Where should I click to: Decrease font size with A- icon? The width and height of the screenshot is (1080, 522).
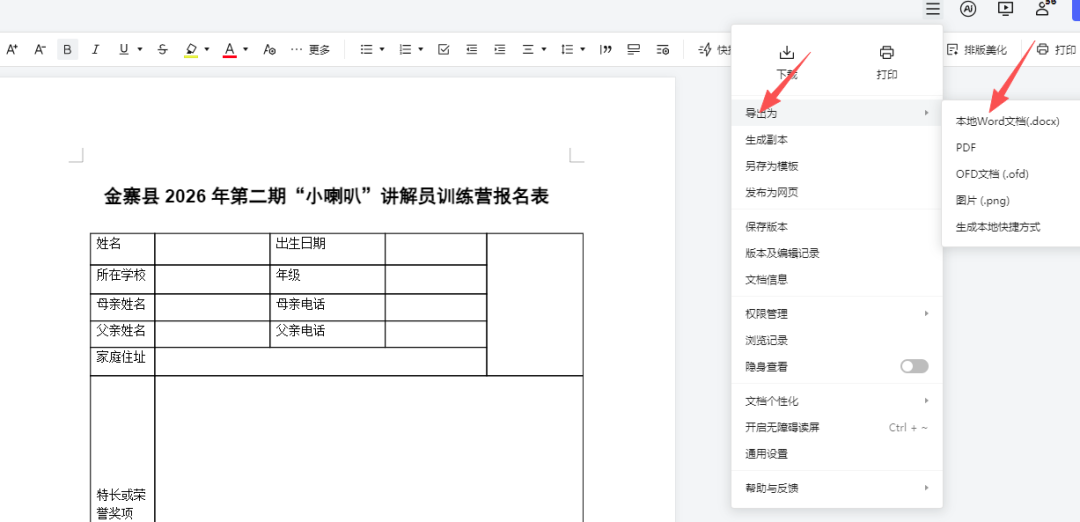click(x=40, y=50)
